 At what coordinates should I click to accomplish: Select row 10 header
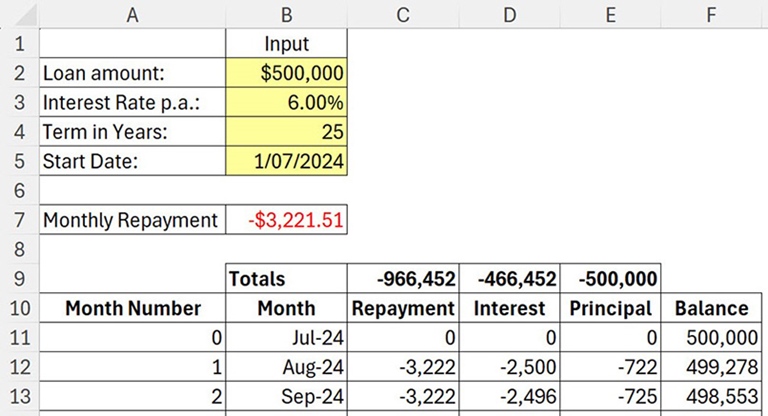pos(20,308)
